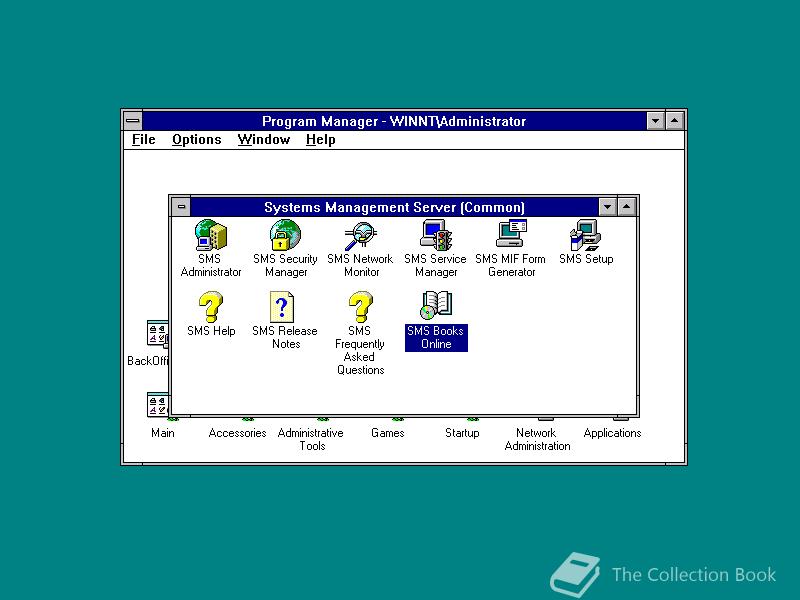Minimize the Systems Management Server group window
Viewport: 800px width, 600px height.
pos(607,207)
